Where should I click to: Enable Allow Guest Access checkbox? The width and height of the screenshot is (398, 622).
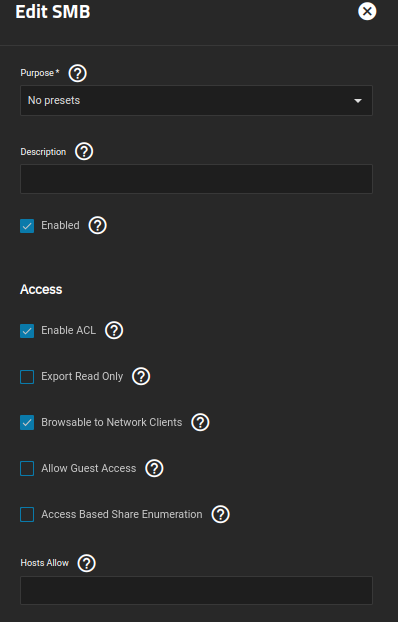tap(27, 468)
